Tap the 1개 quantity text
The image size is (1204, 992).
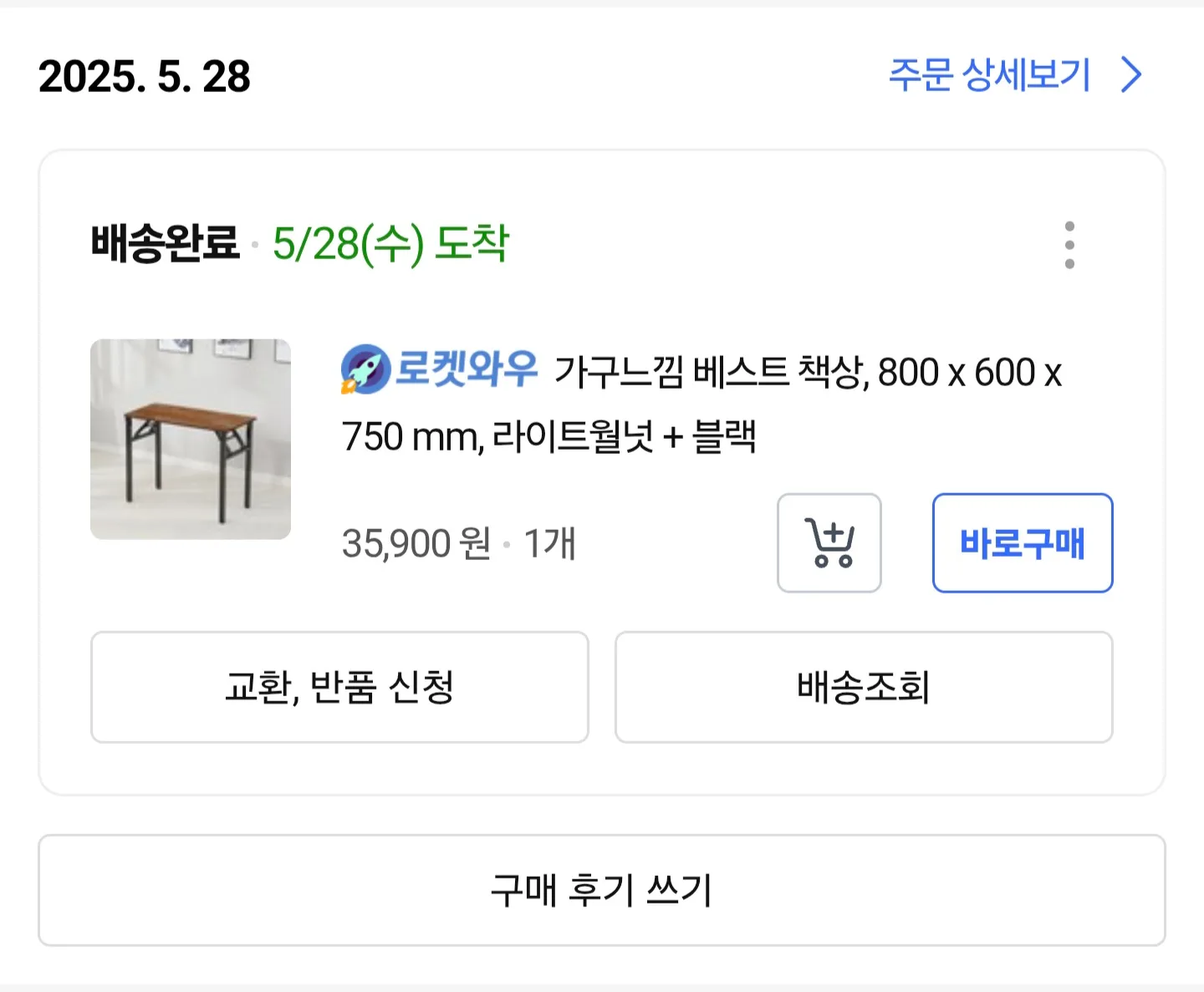[x=549, y=544]
